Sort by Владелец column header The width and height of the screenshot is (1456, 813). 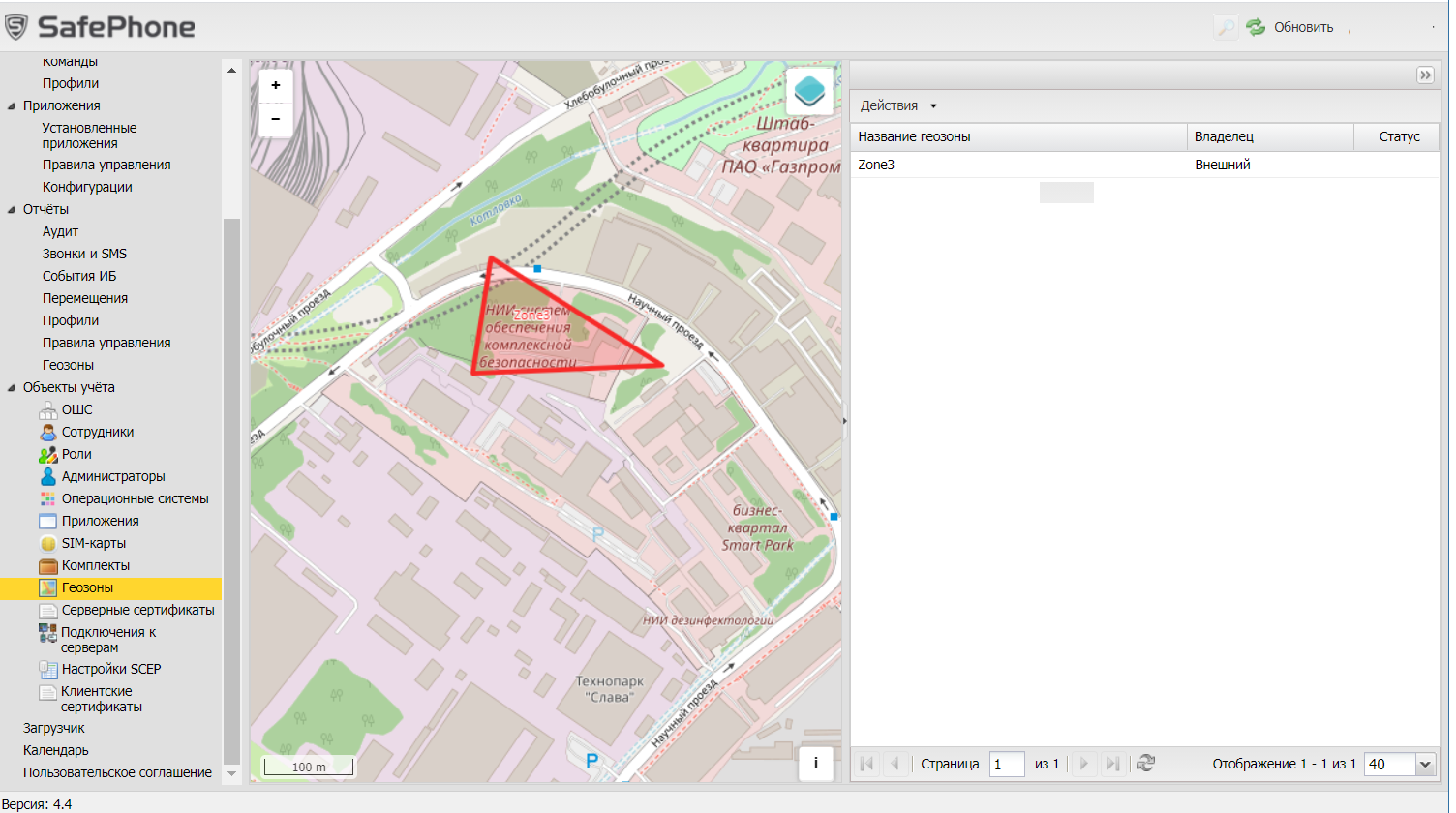point(1270,136)
